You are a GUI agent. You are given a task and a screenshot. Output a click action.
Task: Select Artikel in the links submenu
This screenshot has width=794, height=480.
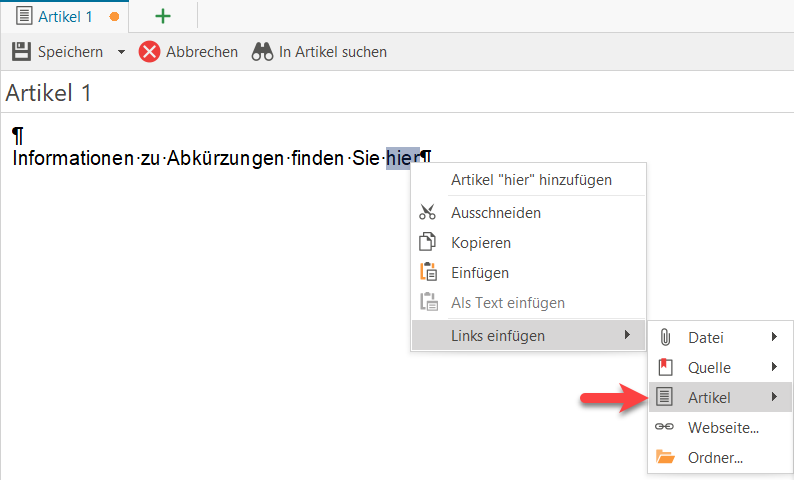pyautogui.click(x=709, y=398)
